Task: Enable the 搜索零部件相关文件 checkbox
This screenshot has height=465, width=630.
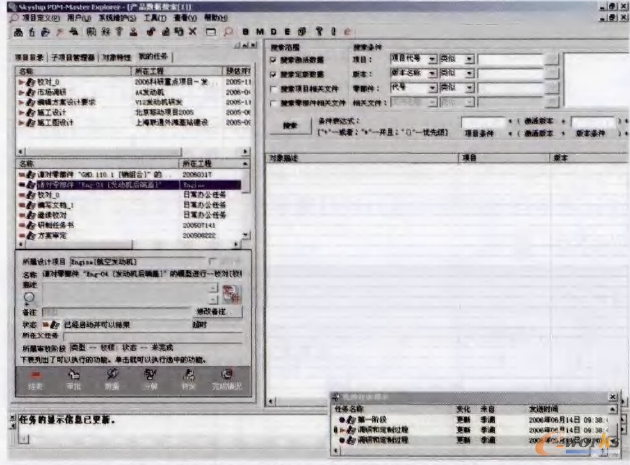Action: pos(273,102)
